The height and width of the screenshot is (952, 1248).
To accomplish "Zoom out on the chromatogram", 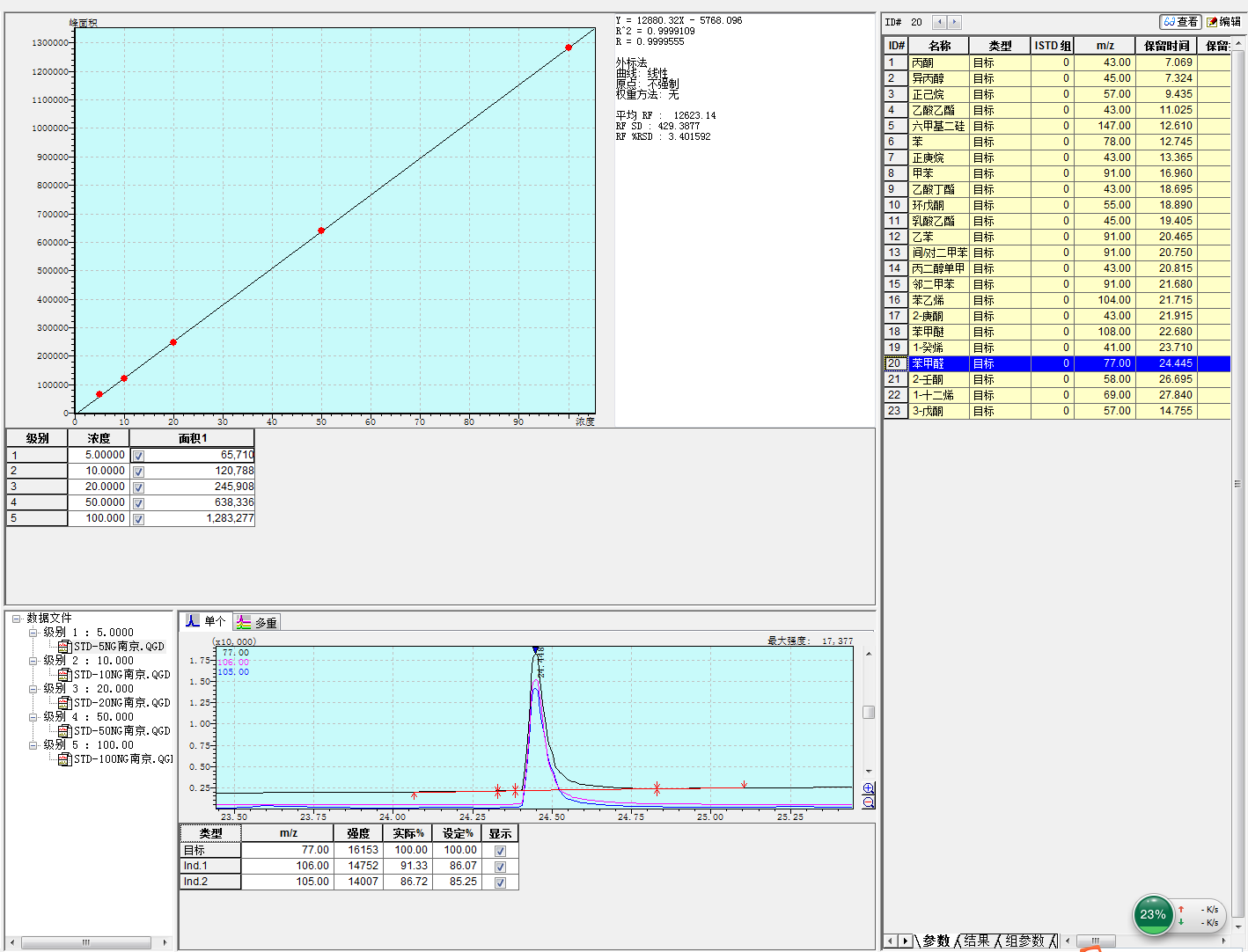I will click(869, 802).
